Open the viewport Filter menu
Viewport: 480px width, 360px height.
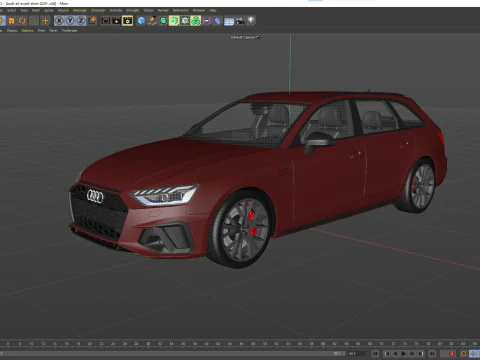41,31
